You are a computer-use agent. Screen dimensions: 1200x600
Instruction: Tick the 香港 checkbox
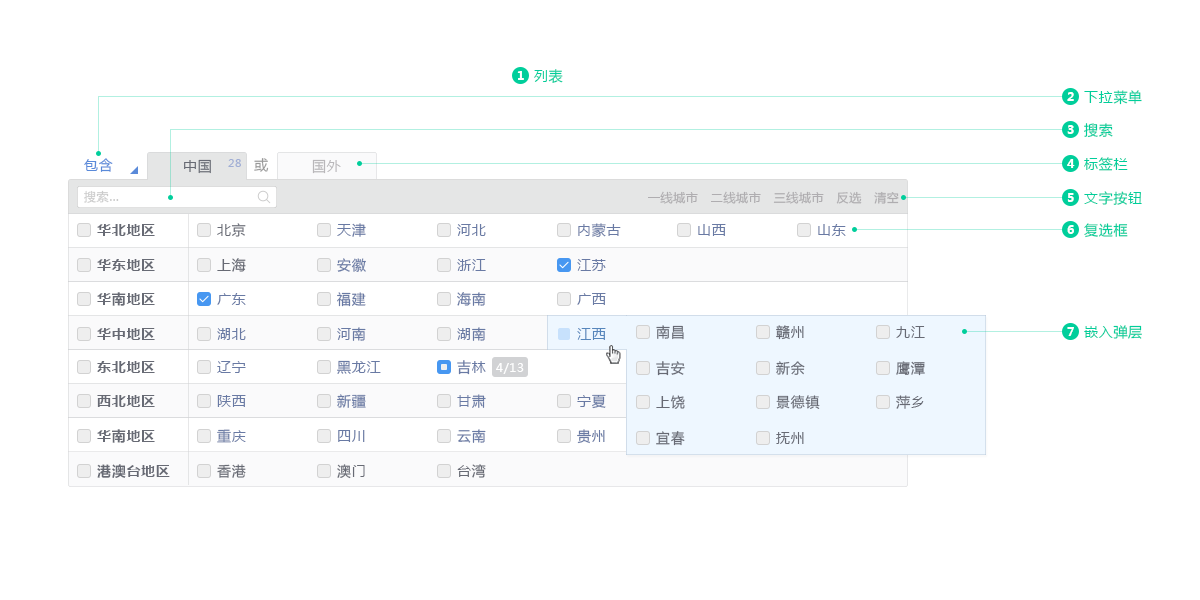(x=204, y=471)
